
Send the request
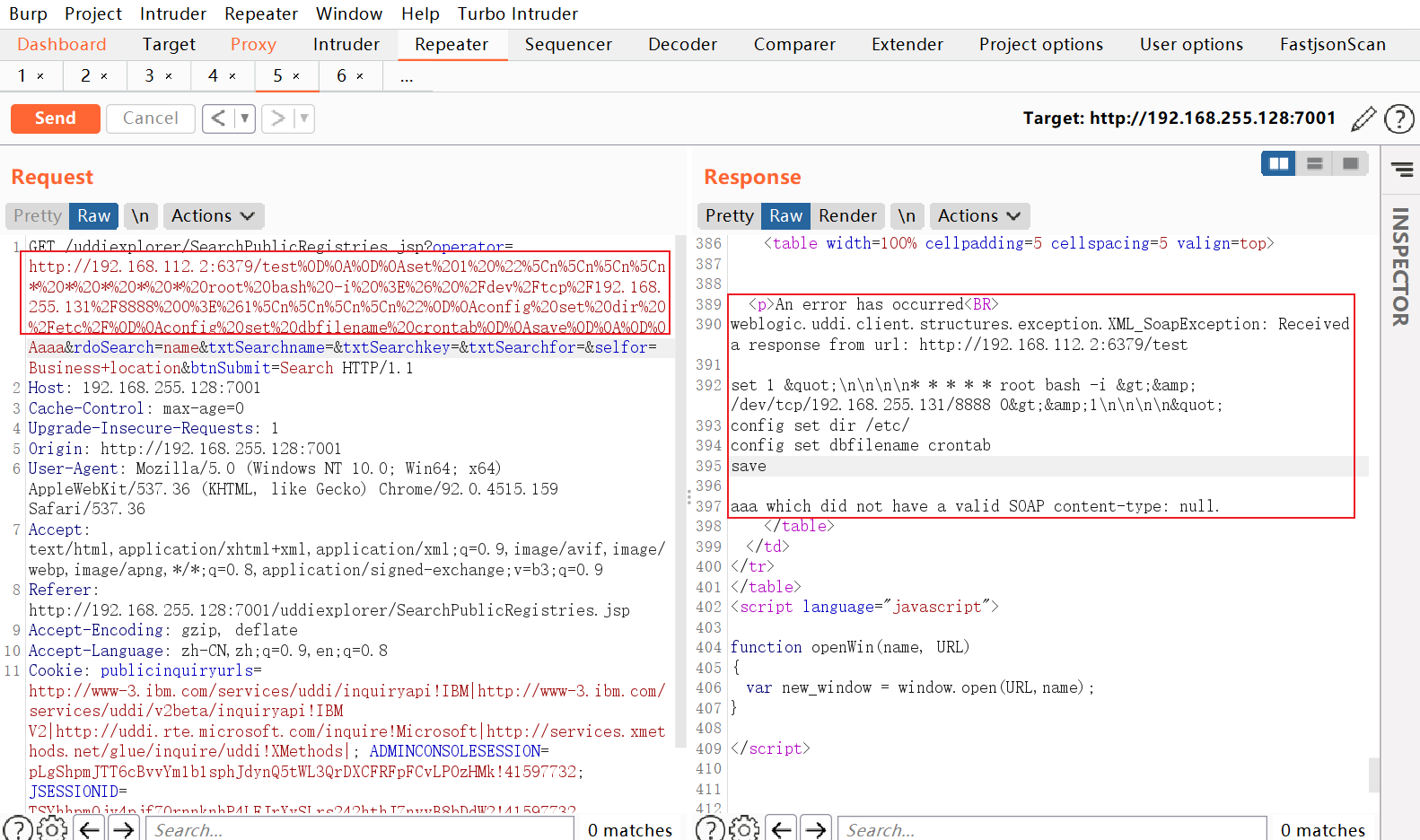click(x=55, y=118)
